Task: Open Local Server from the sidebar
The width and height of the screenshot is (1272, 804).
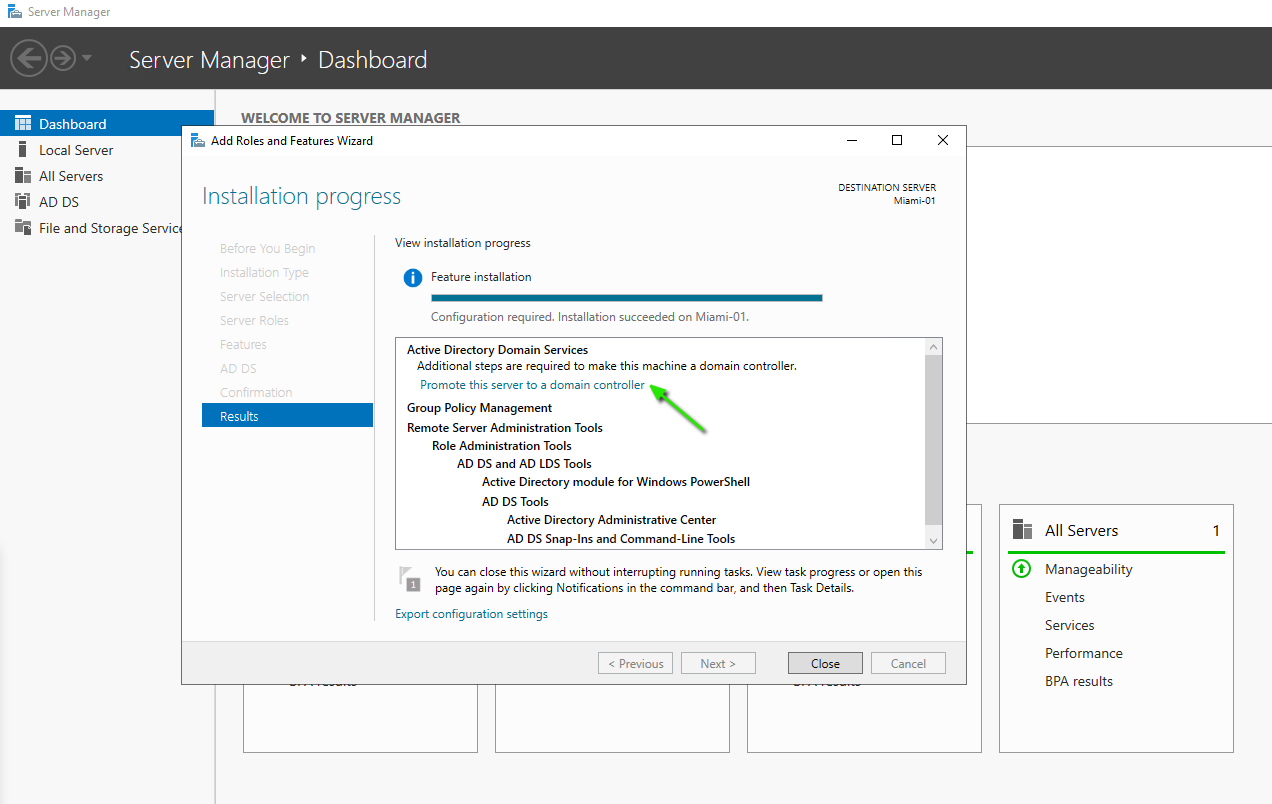Action: click(x=76, y=150)
